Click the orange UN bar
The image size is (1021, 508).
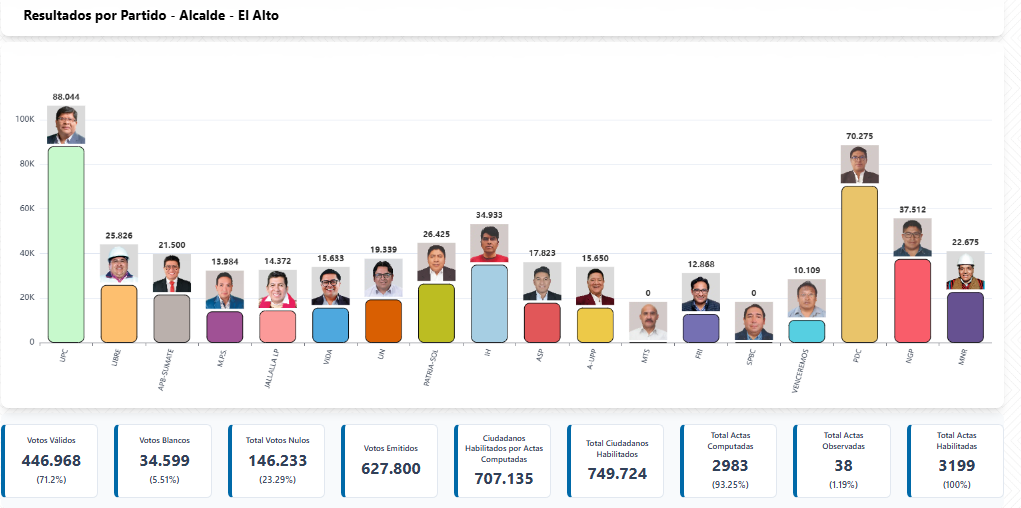383,321
